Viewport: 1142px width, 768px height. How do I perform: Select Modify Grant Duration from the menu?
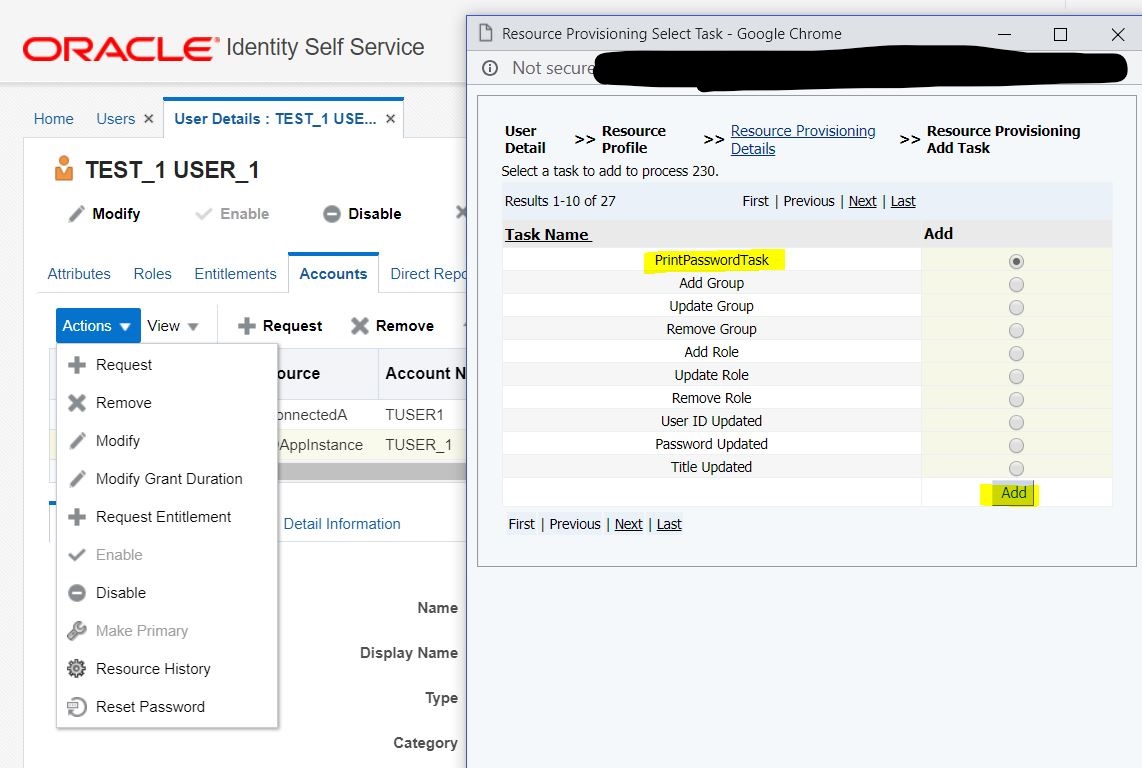[165, 478]
